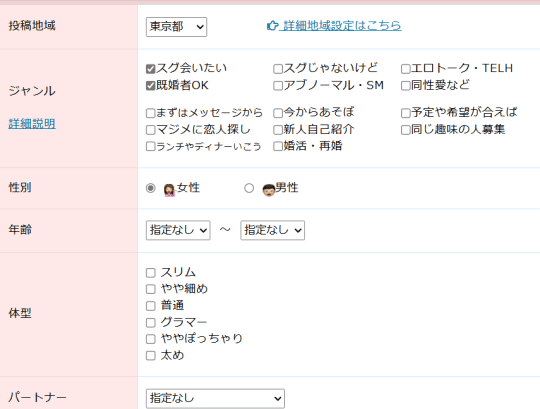Select the 男性 radio button
Viewport: 540px width, 409px height.
[249, 188]
